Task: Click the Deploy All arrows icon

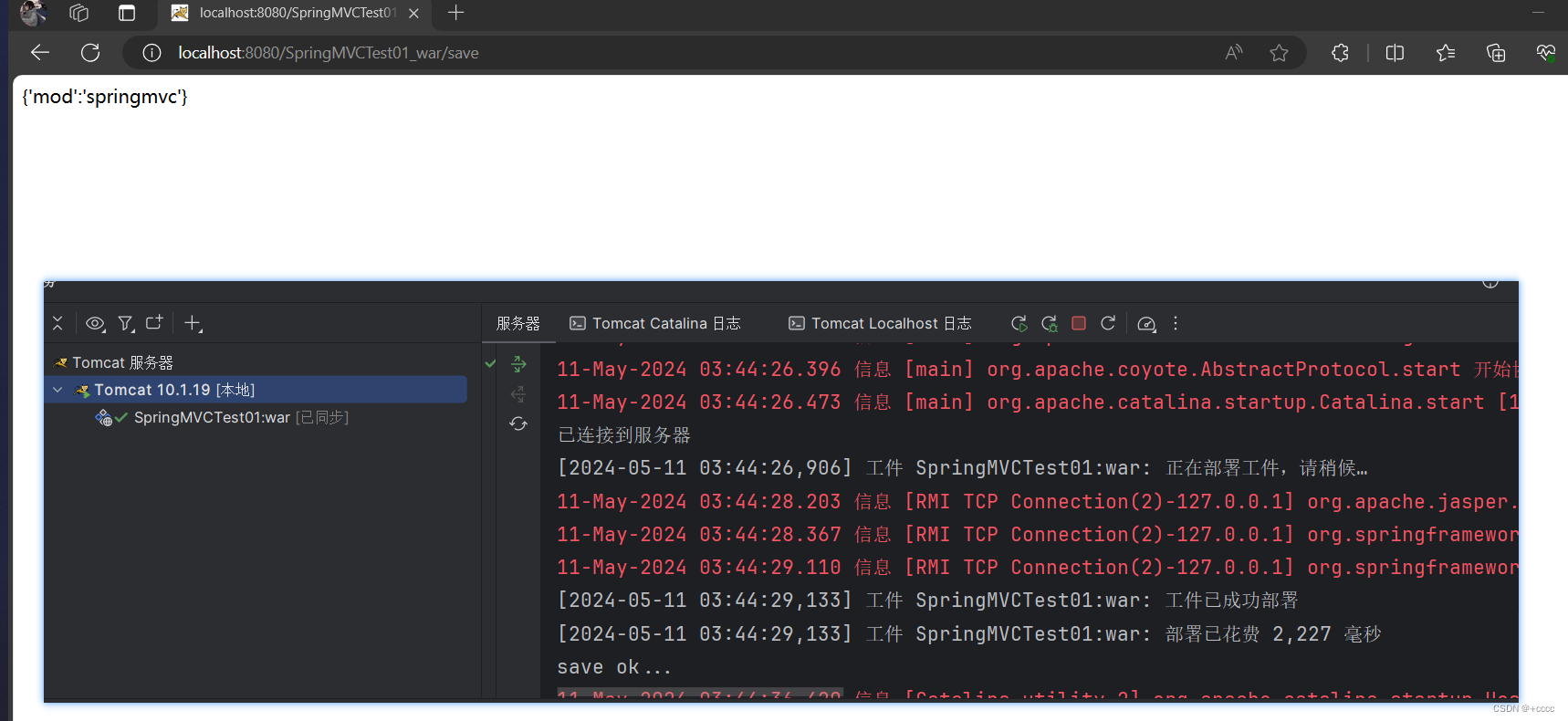Action: point(518,364)
